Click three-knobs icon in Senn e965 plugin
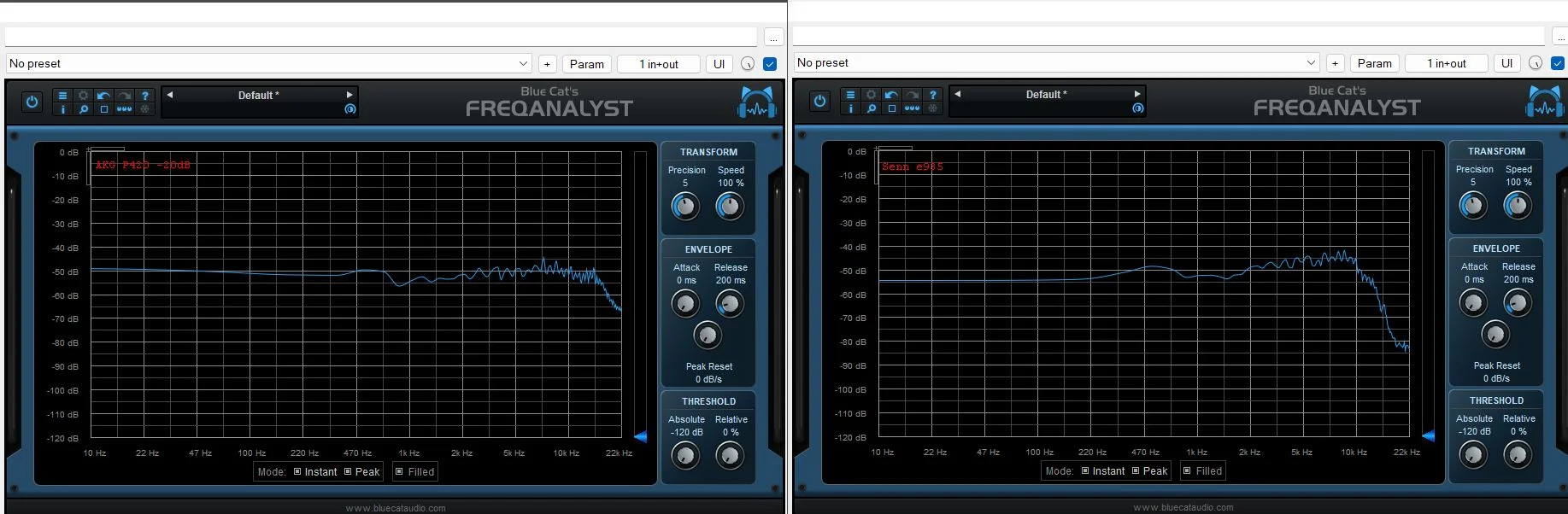 913,108
